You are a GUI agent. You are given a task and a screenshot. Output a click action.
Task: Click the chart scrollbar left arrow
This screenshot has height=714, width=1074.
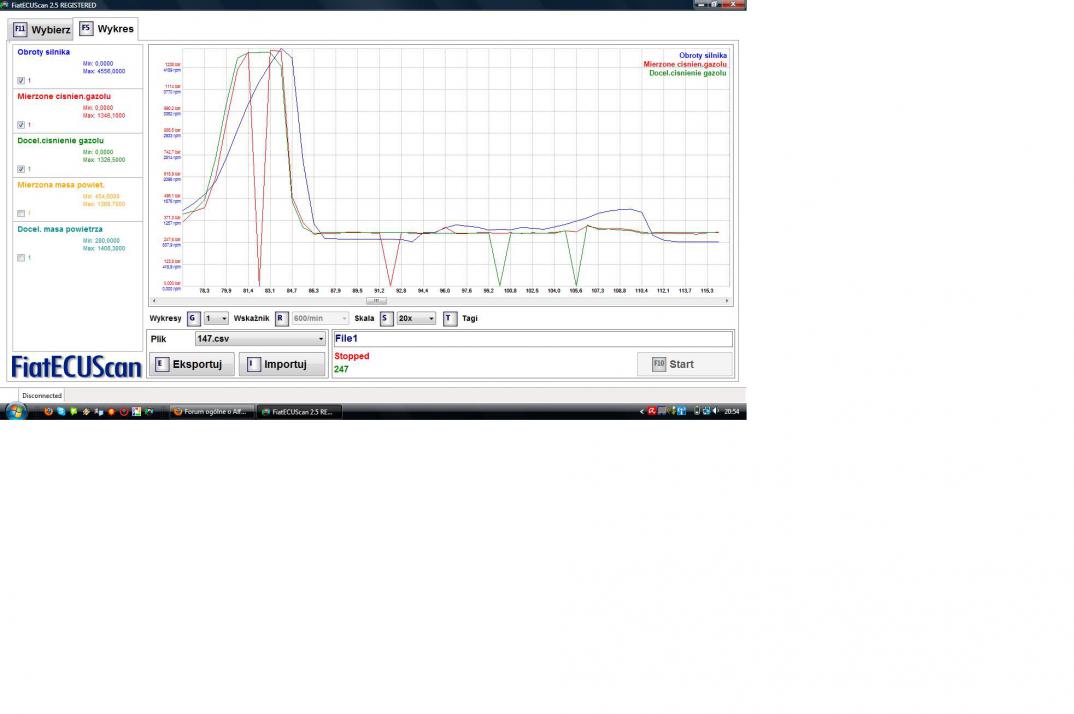click(x=154, y=301)
